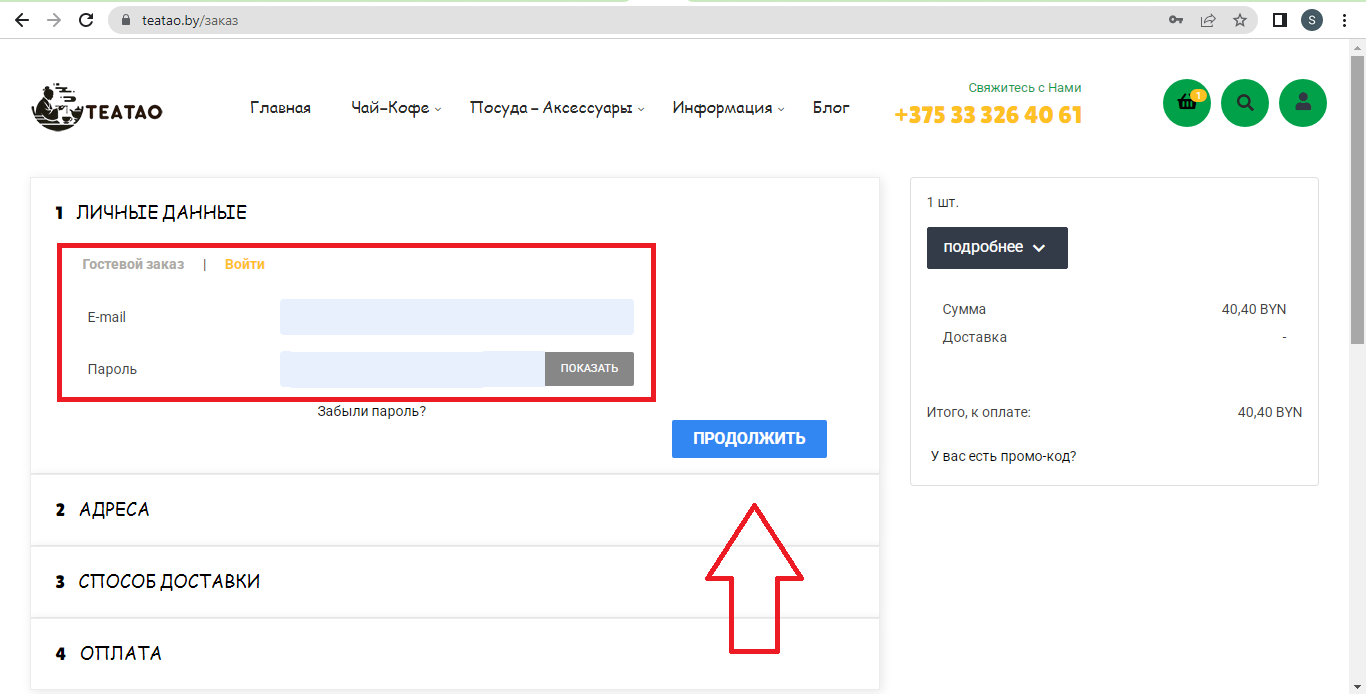The image size is (1366, 694).
Task: Expand order details with подробнее
Action: (997, 248)
